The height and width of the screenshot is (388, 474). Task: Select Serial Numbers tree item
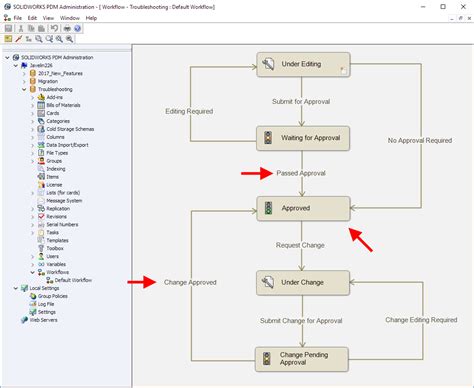[62, 224]
